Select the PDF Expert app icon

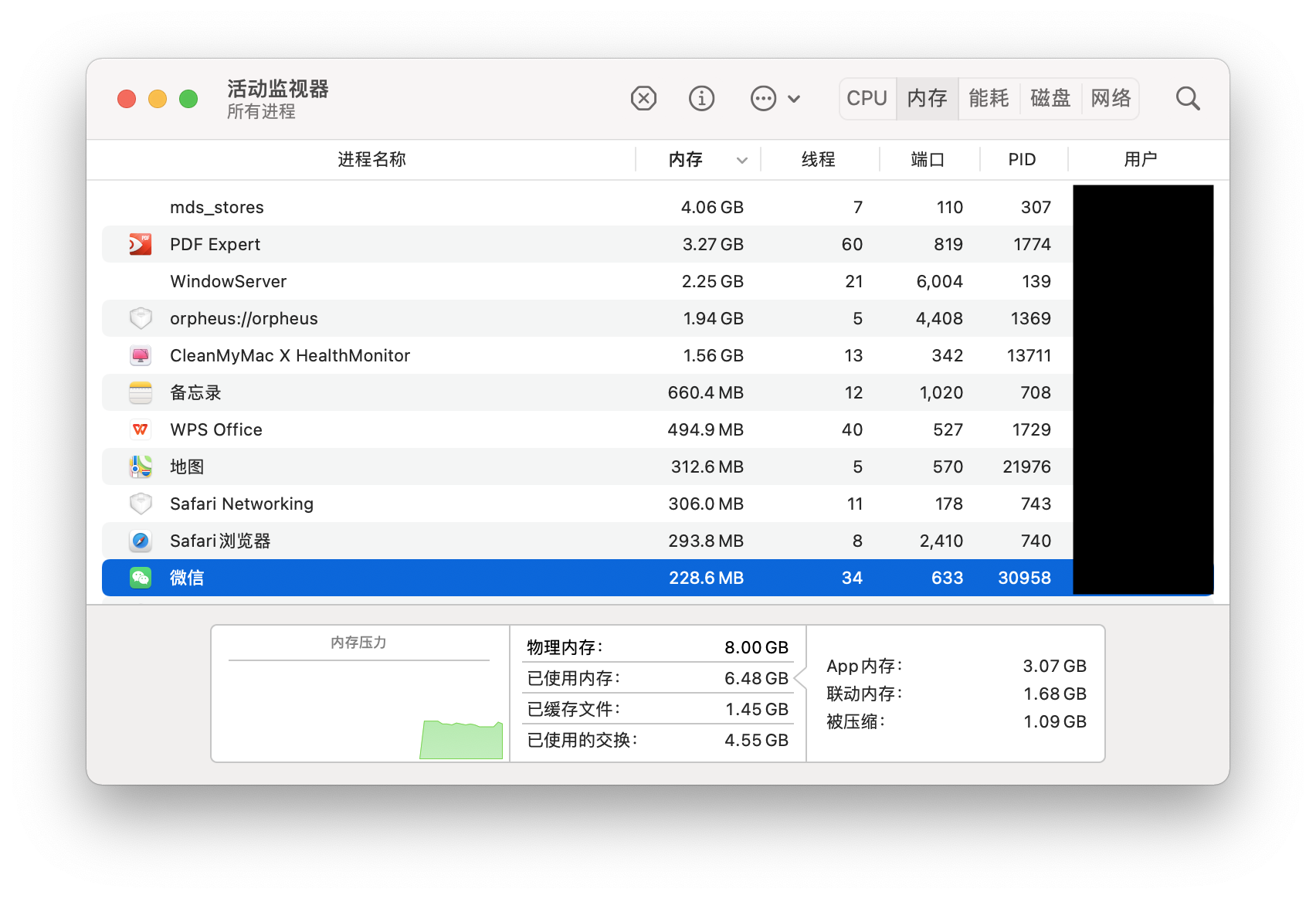point(141,244)
